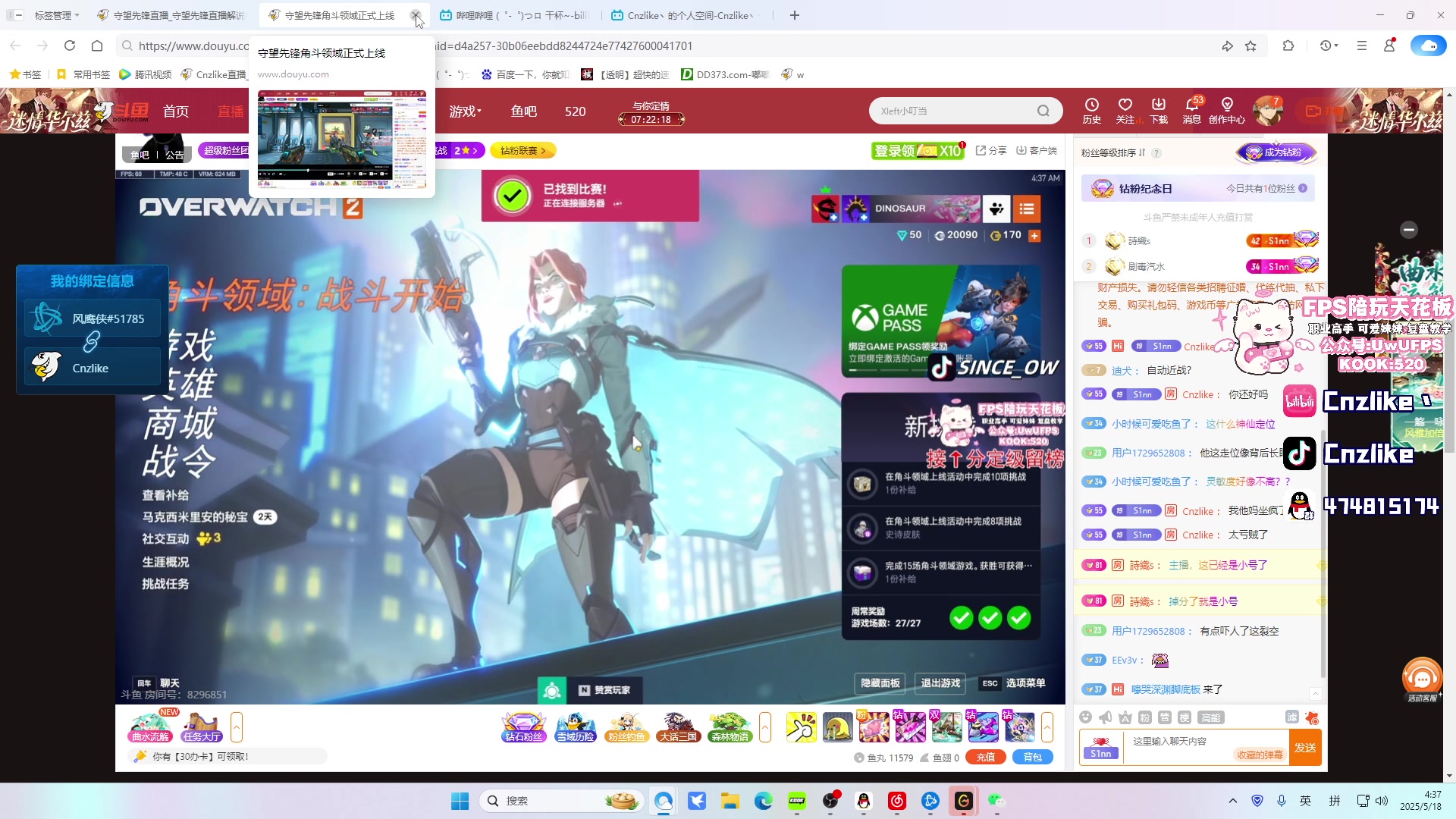
Task: Send the yellow clapping hand gift
Action: [801, 727]
